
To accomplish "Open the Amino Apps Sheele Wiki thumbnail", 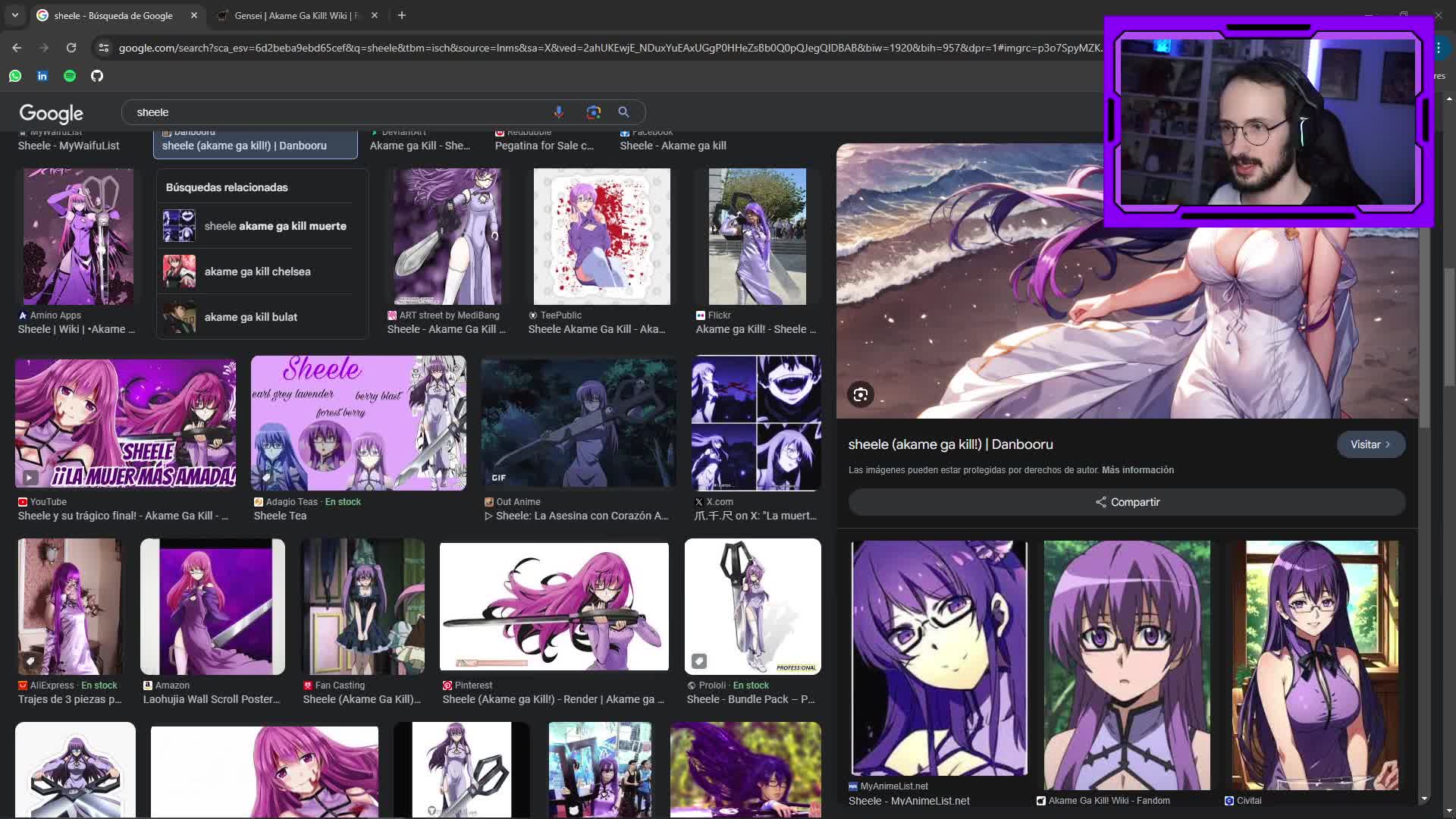I will pyautogui.click(x=78, y=237).
